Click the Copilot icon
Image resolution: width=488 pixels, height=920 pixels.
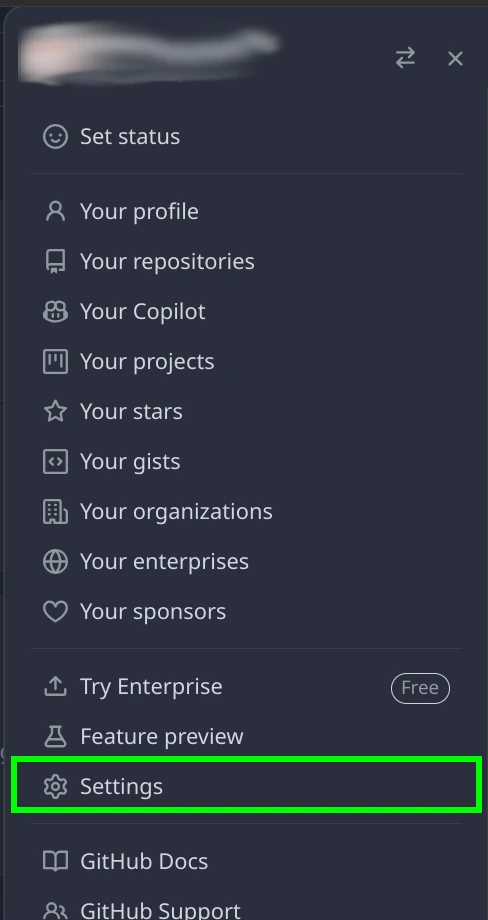(x=55, y=312)
